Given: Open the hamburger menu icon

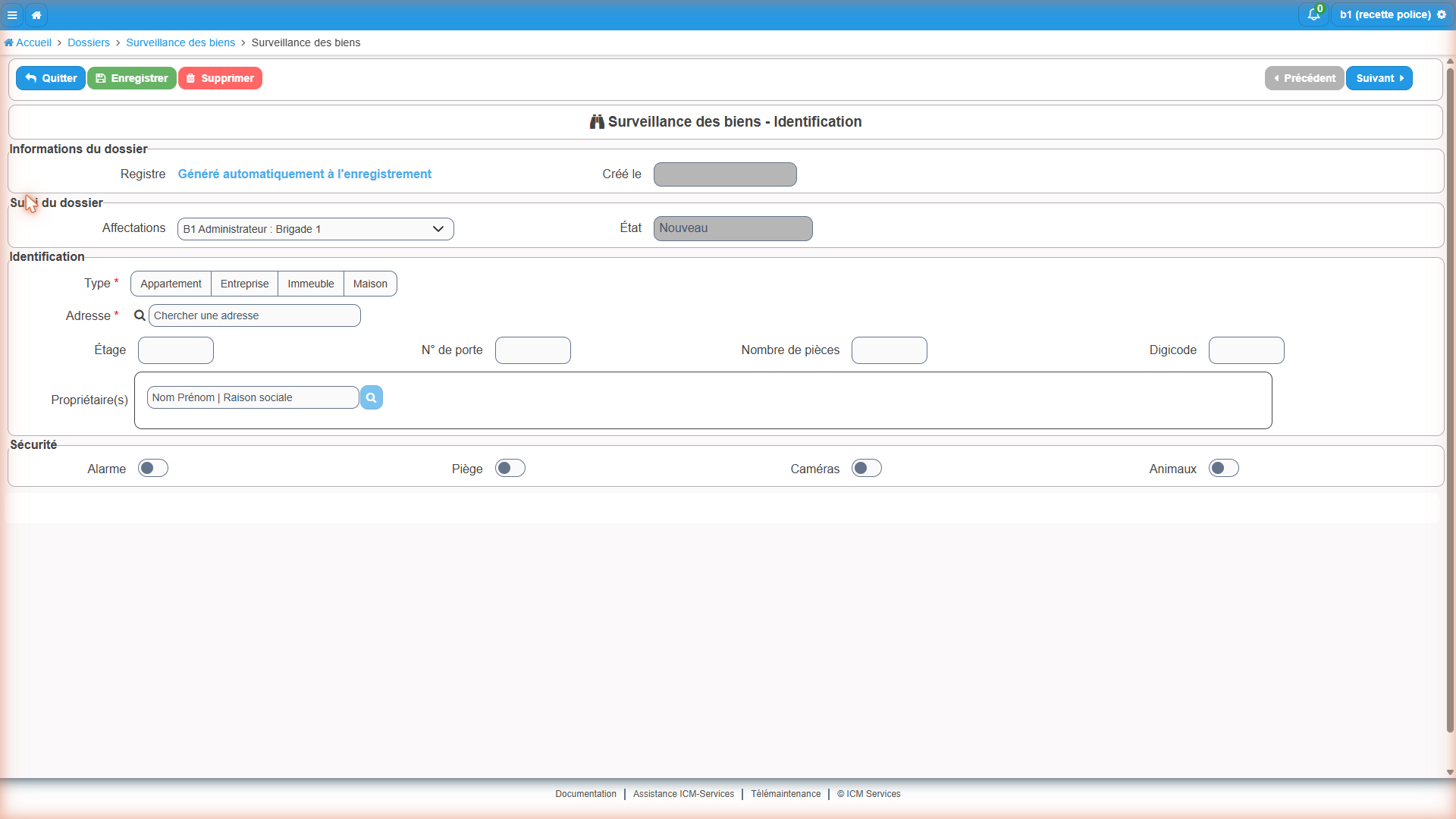Looking at the screenshot, I should (x=12, y=14).
